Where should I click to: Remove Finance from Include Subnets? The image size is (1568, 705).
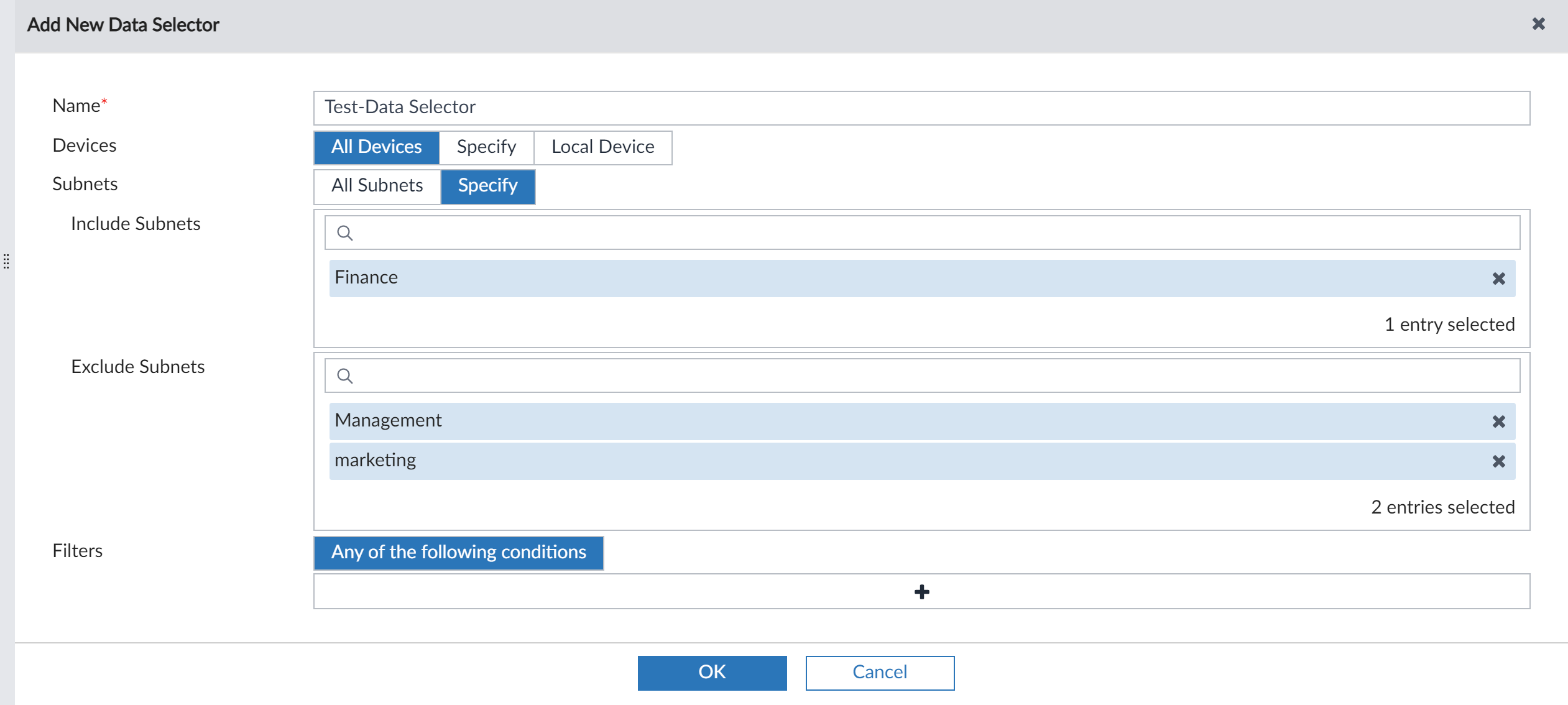tap(1498, 279)
